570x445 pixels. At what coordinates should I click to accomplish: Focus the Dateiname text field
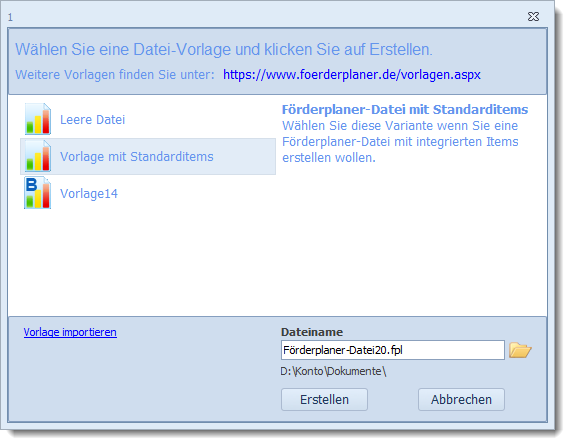tap(393, 350)
